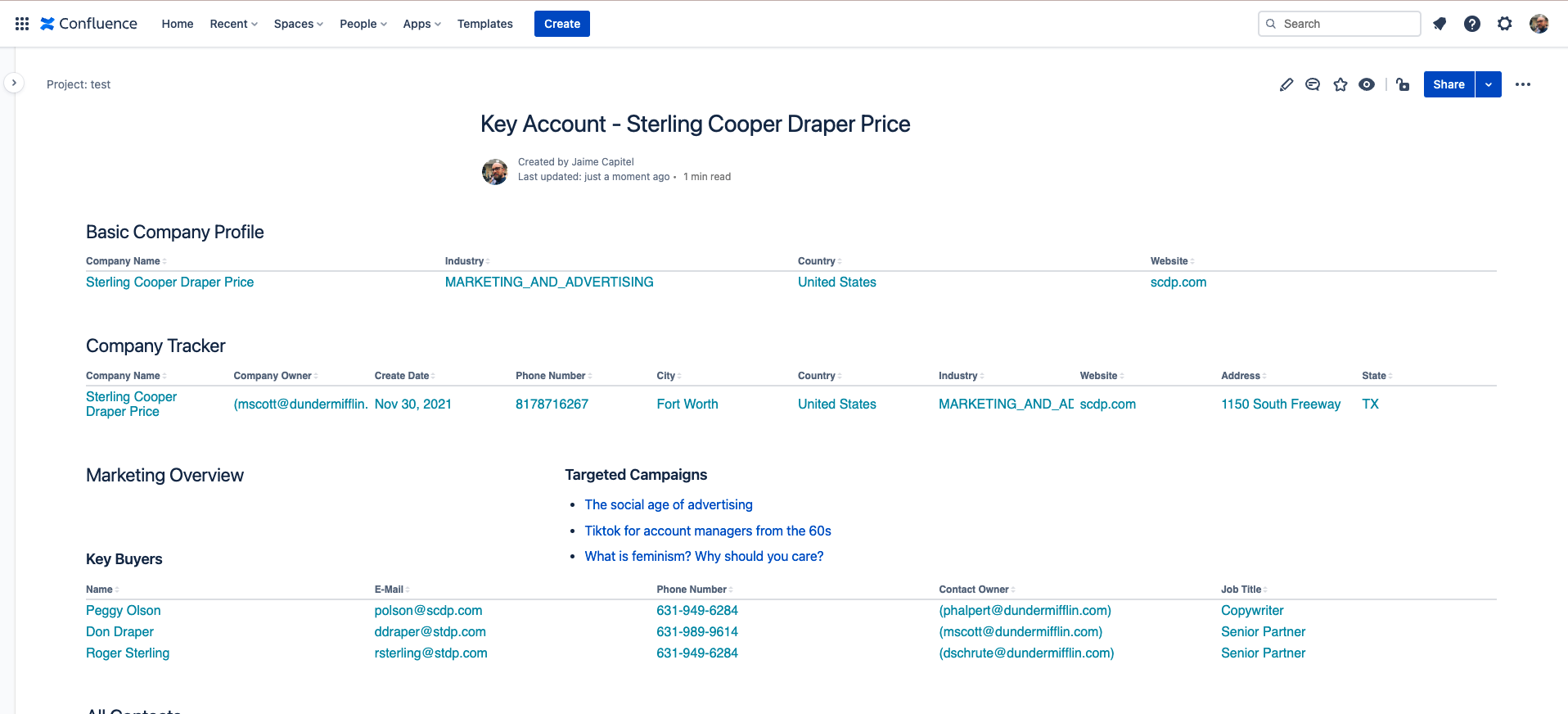Screen dimensions: 1568x714
Task: Expand the collapsed left sidebar
Action: [x=14, y=83]
